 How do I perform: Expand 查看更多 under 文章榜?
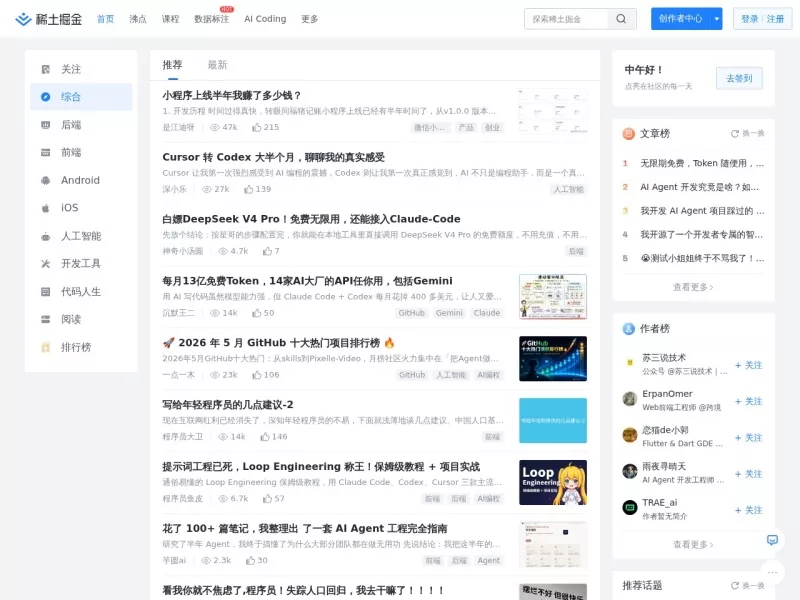click(693, 287)
